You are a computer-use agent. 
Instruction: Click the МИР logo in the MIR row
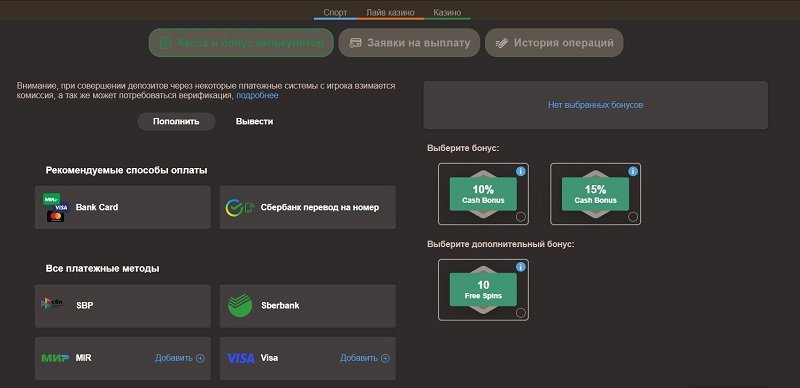(x=55, y=358)
